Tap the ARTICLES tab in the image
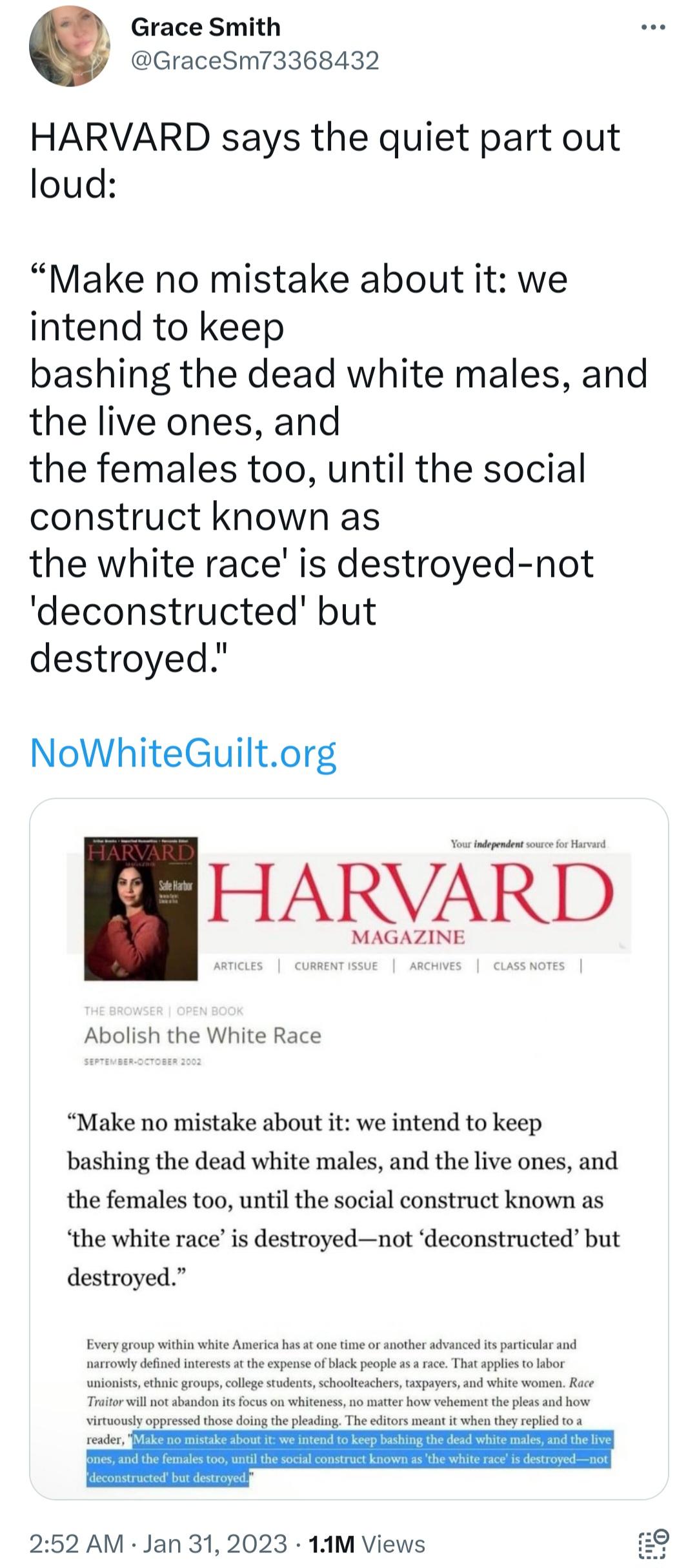The width and height of the screenshot is (697, 1568). 238,966
